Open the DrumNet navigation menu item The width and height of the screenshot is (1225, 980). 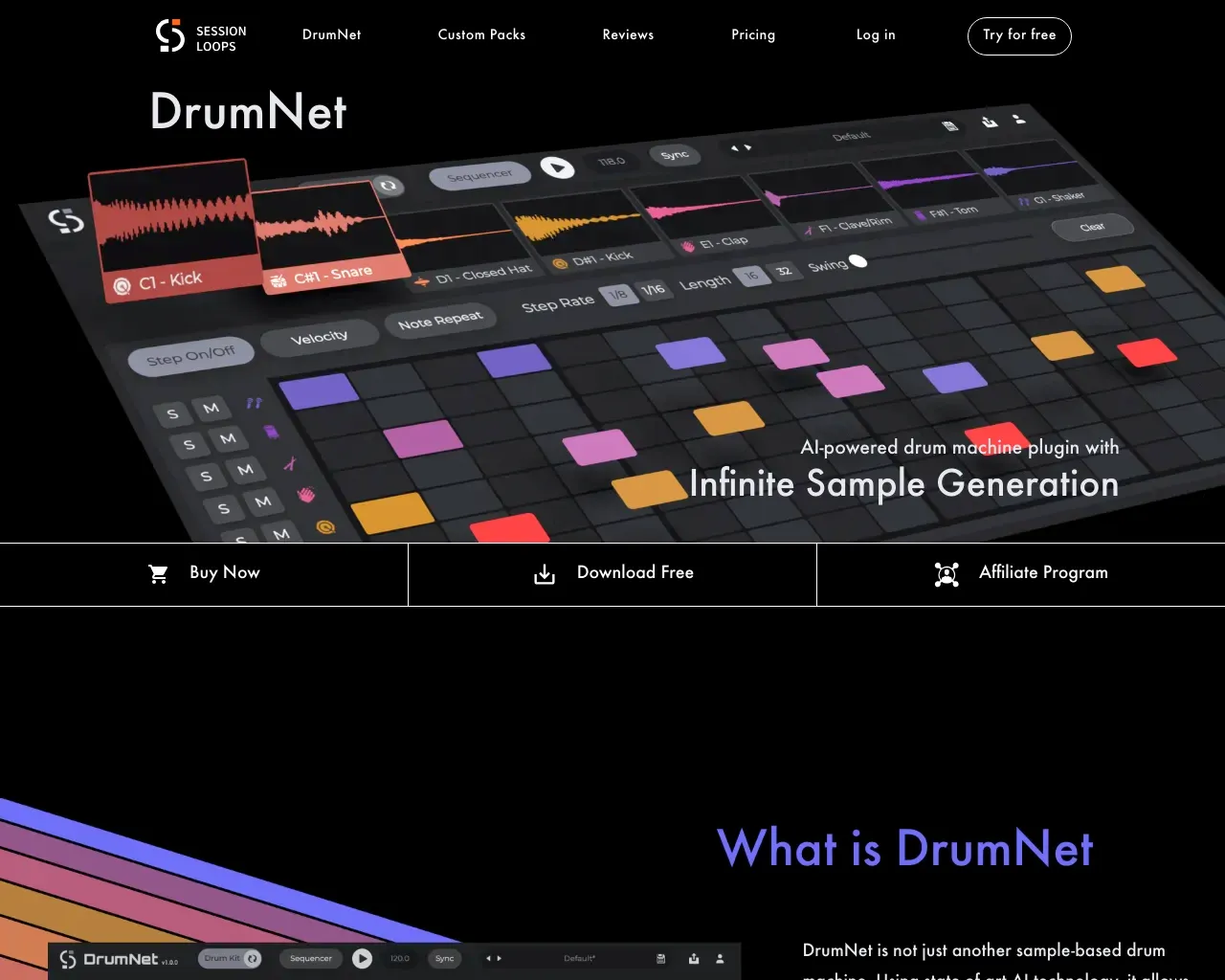coord(332,34)
